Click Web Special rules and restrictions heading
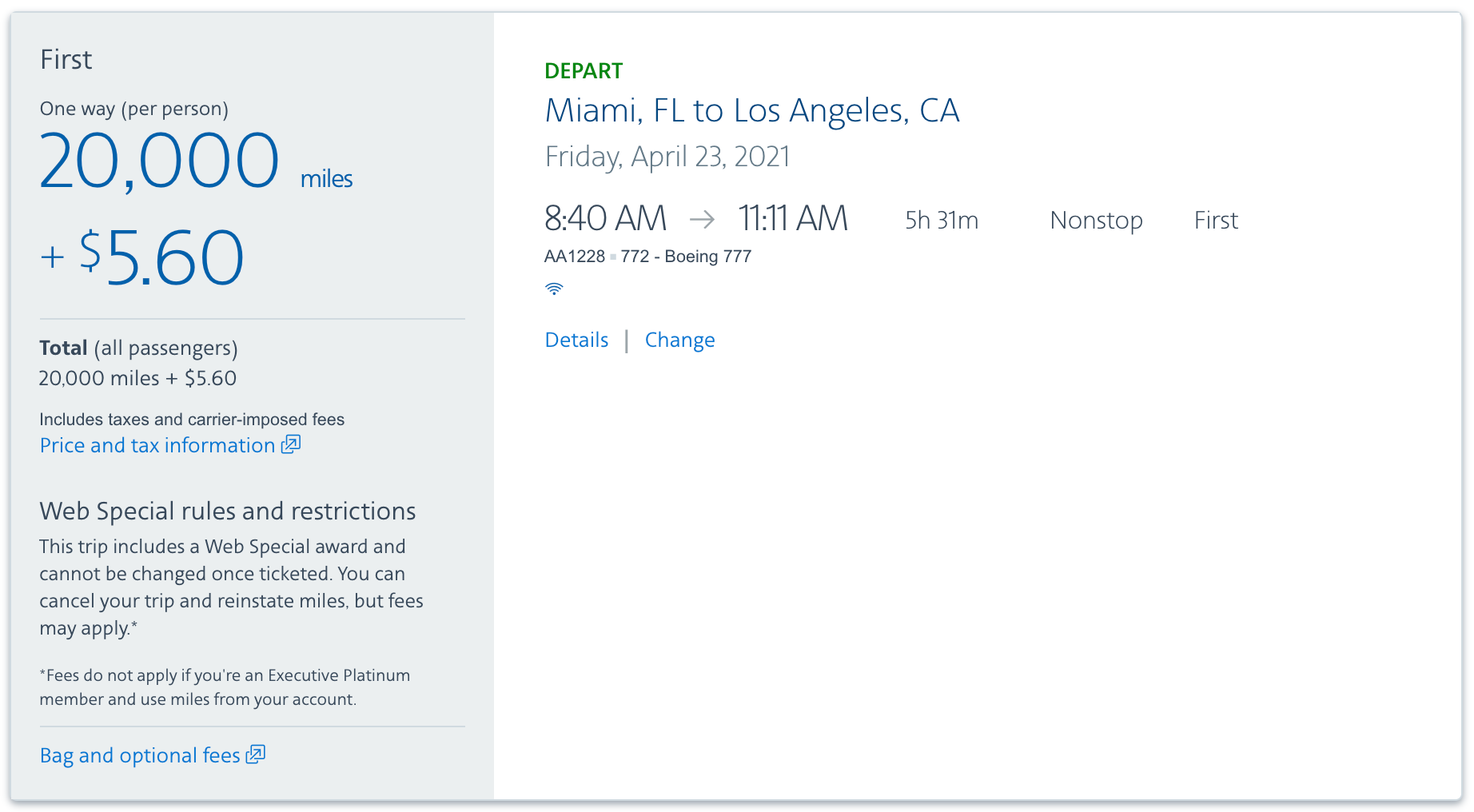 coord(228,511)
